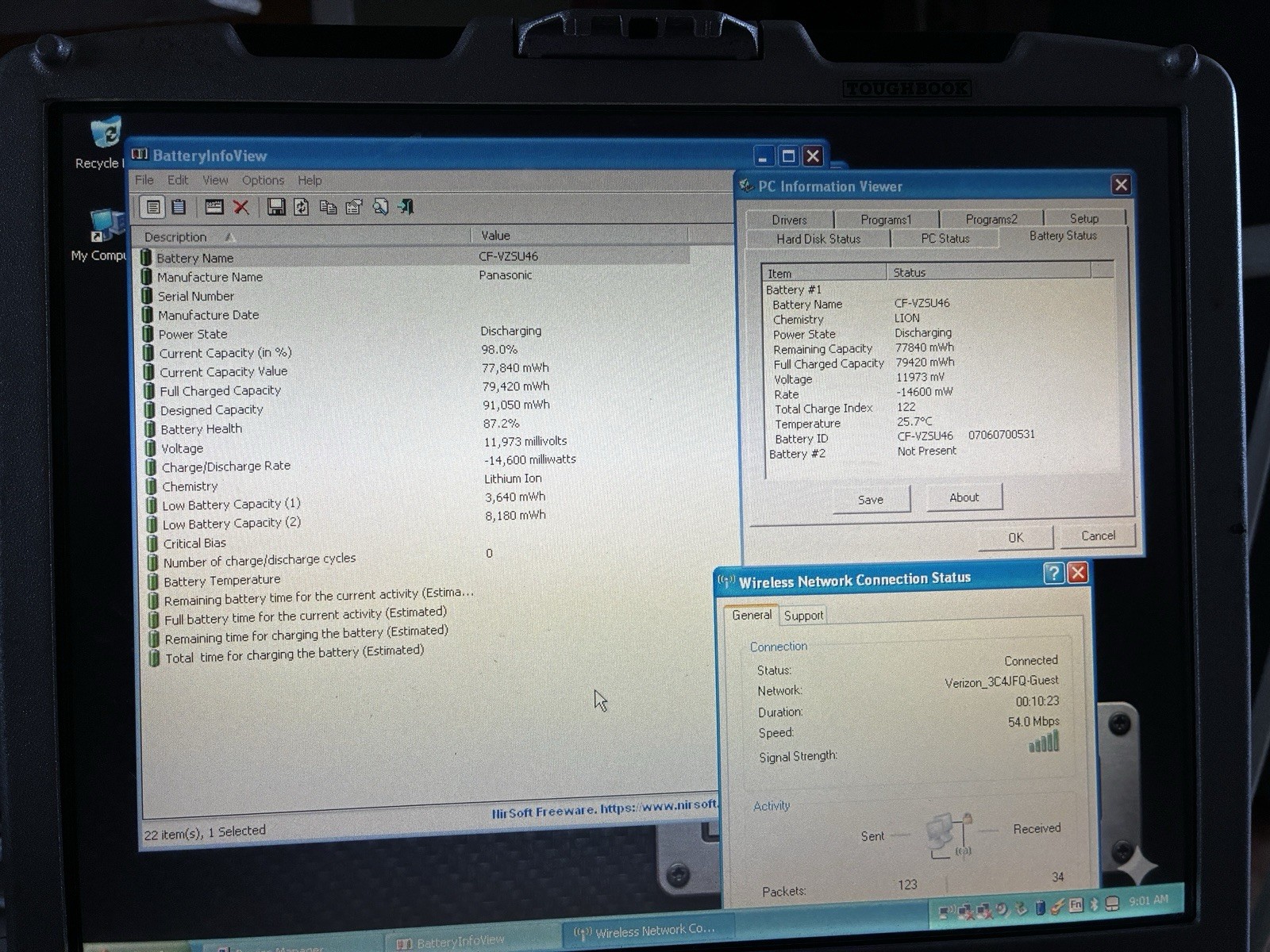Image resolution: width=1270 pixels, height=952 pixels.
Task: Click the battery icon beside Manufacture Name
Action: point(146,277)
